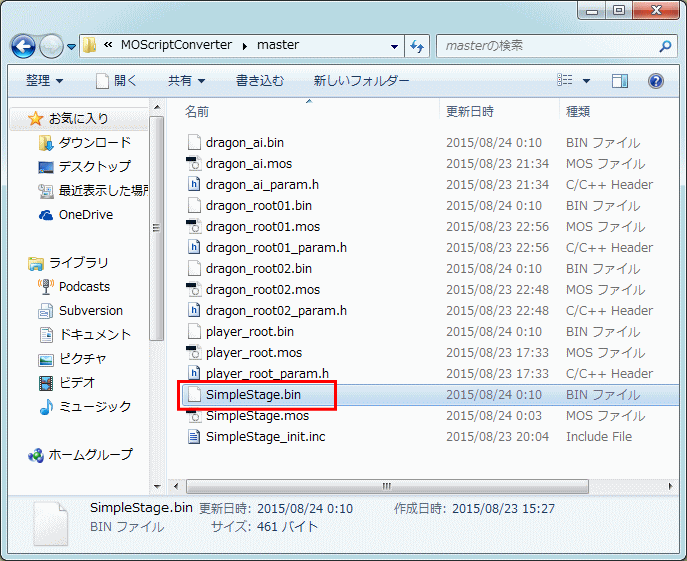Viewport: 687px width, 561px height.
Task: Open the recent locations arrow beside Forward
Action: (x=72, y=46)
